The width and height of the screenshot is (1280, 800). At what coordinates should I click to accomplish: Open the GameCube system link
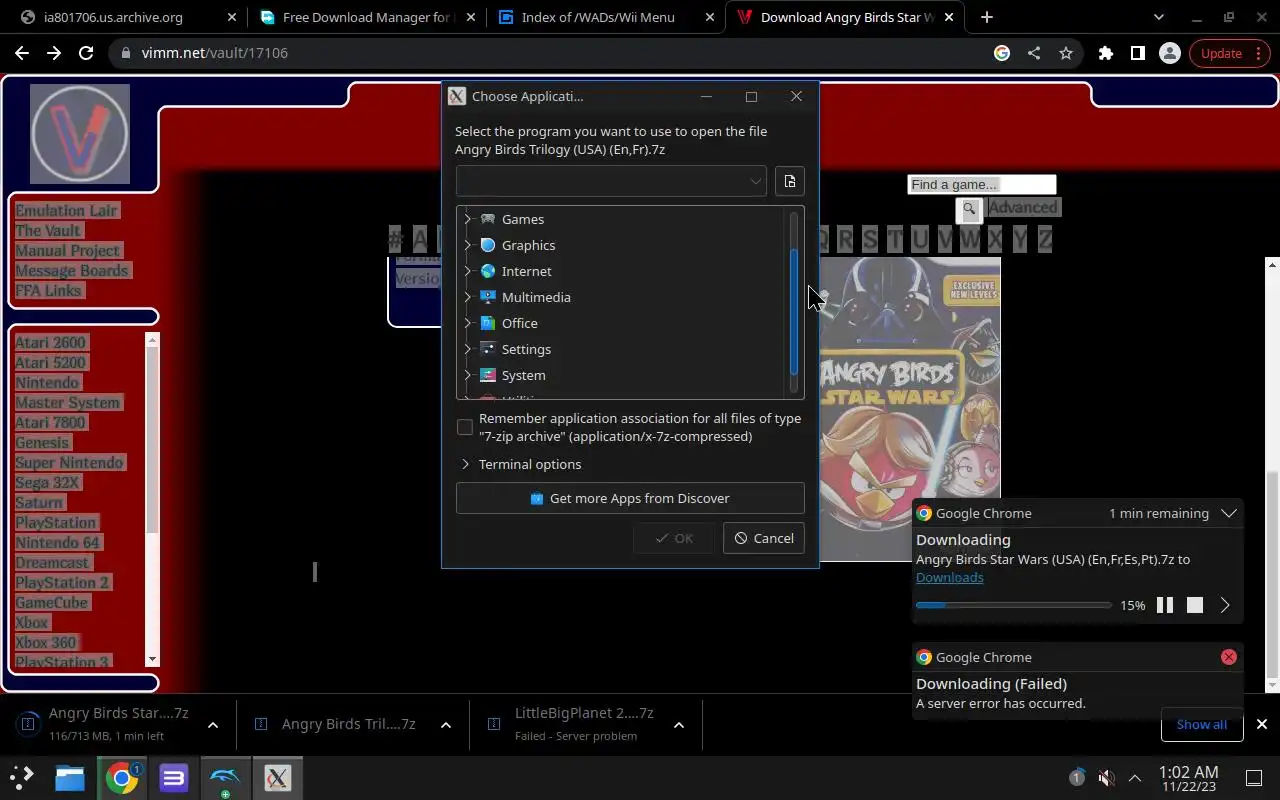click(x=51, y=602)
